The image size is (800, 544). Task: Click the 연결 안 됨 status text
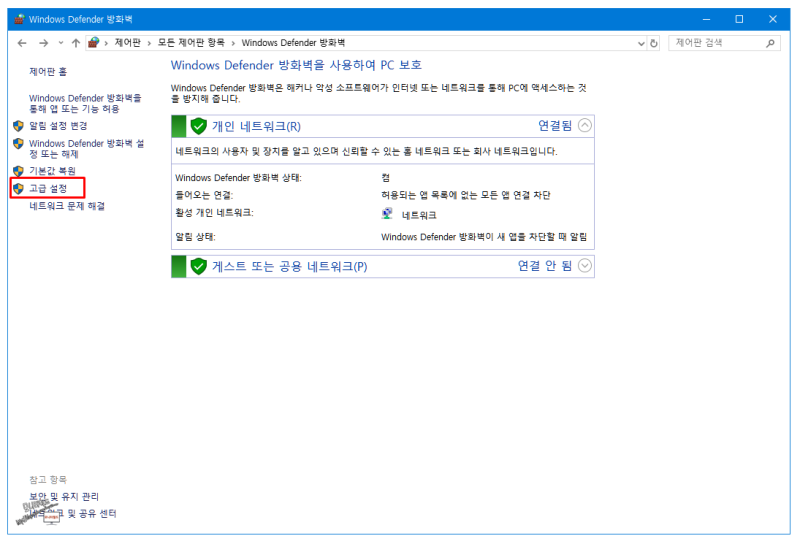(x=545, y=266)
